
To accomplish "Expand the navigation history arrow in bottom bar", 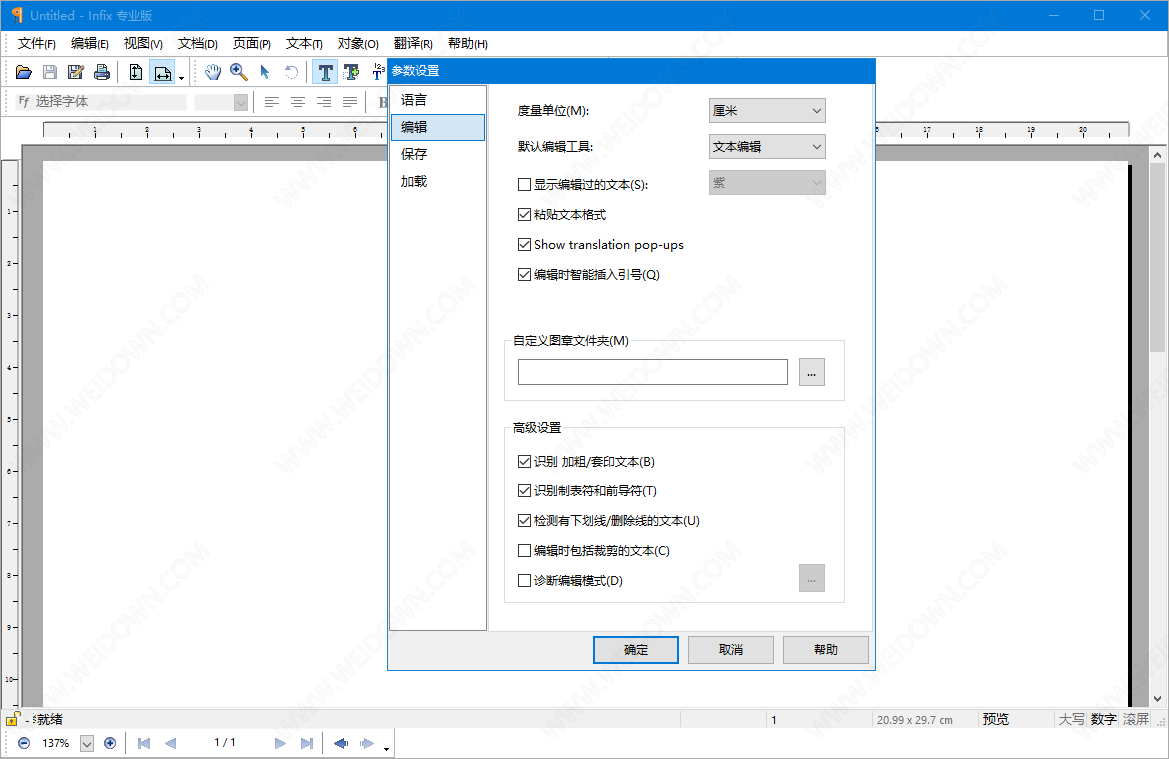I will (386, 748).
